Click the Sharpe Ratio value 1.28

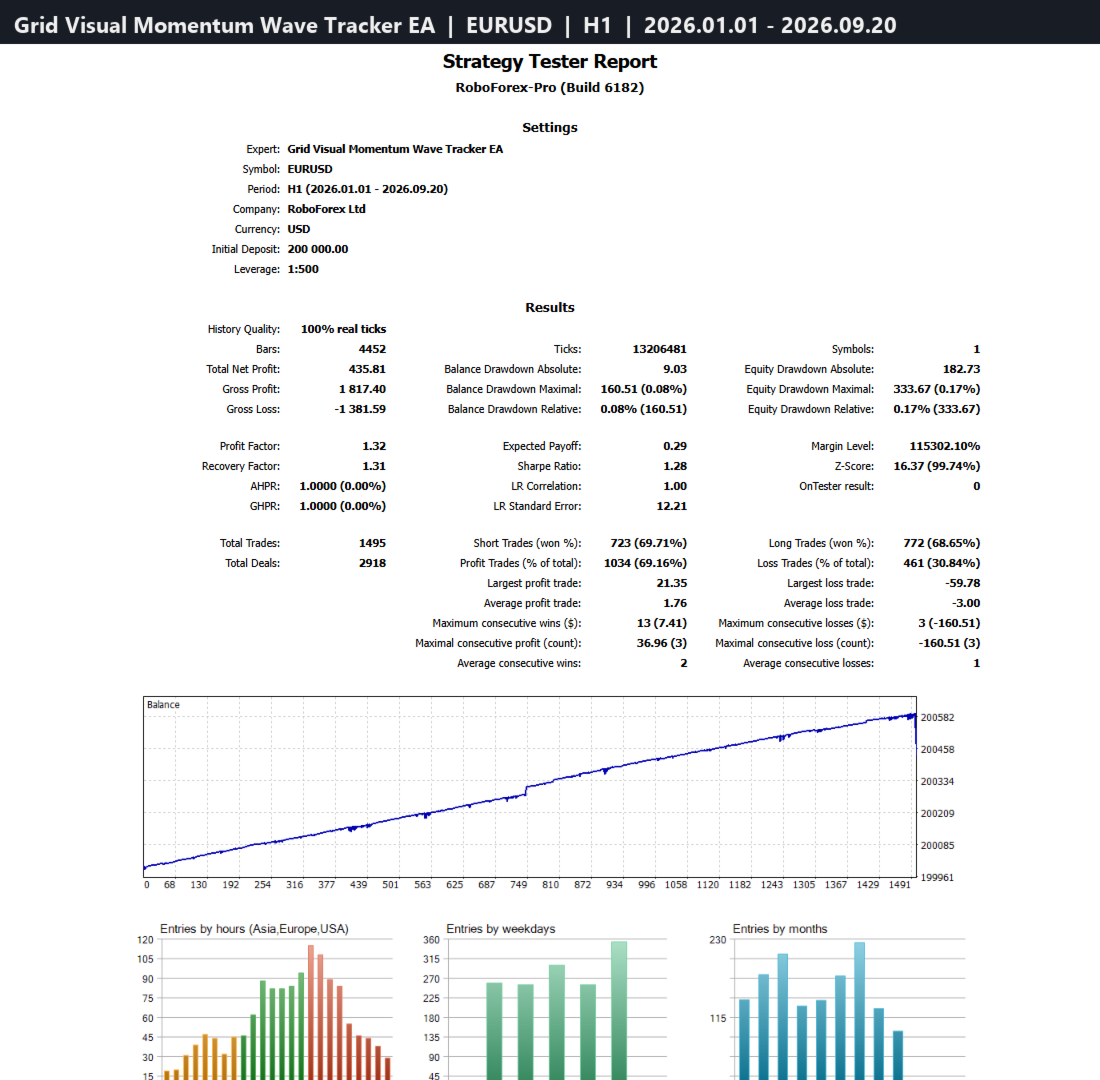pyautogui.click(x=675, y=466)
